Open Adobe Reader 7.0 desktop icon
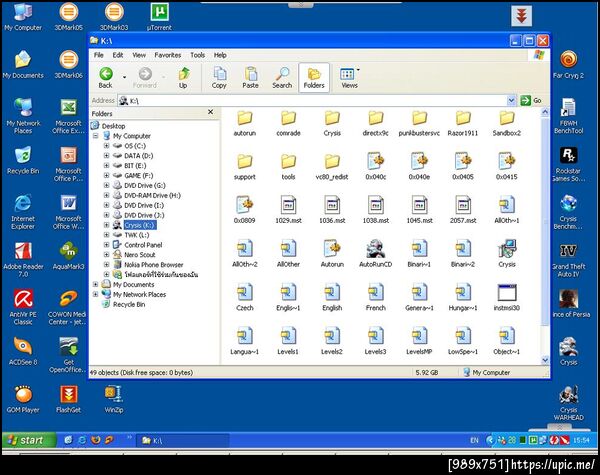Viewport: 600px width, 475px height. 23,260
